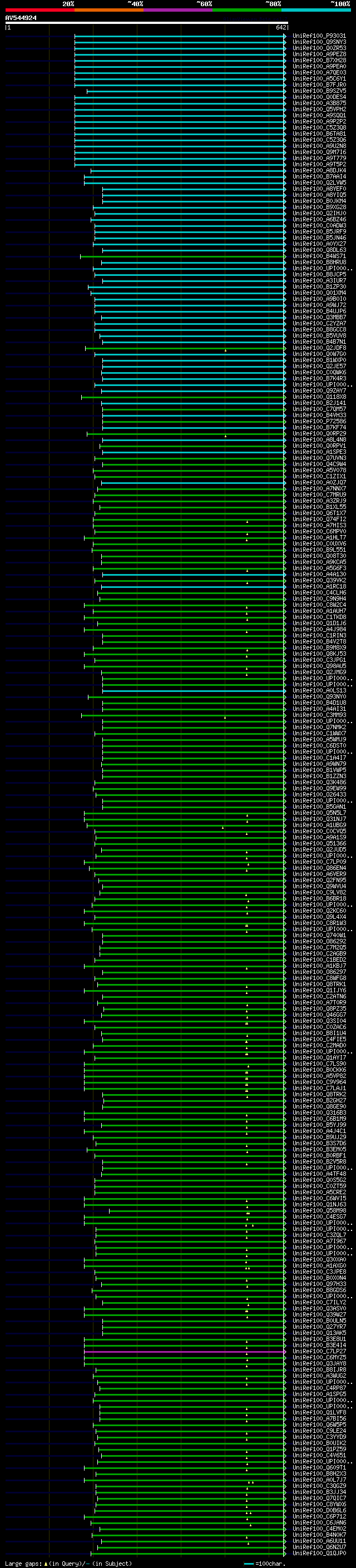356x1568 pixels.
Task: Select hit label UniRef100_B7XH28
Action: 319,60
